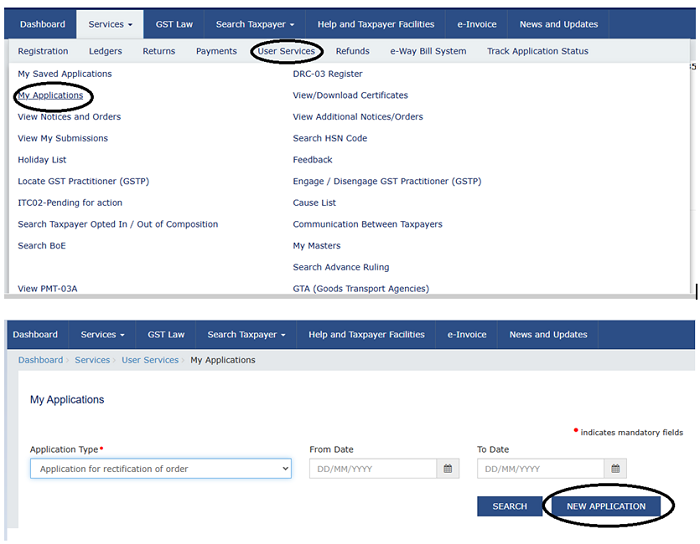Open calendar icon for To Date
The width and height of the screenshot is (700, 544).
point(616,469)
